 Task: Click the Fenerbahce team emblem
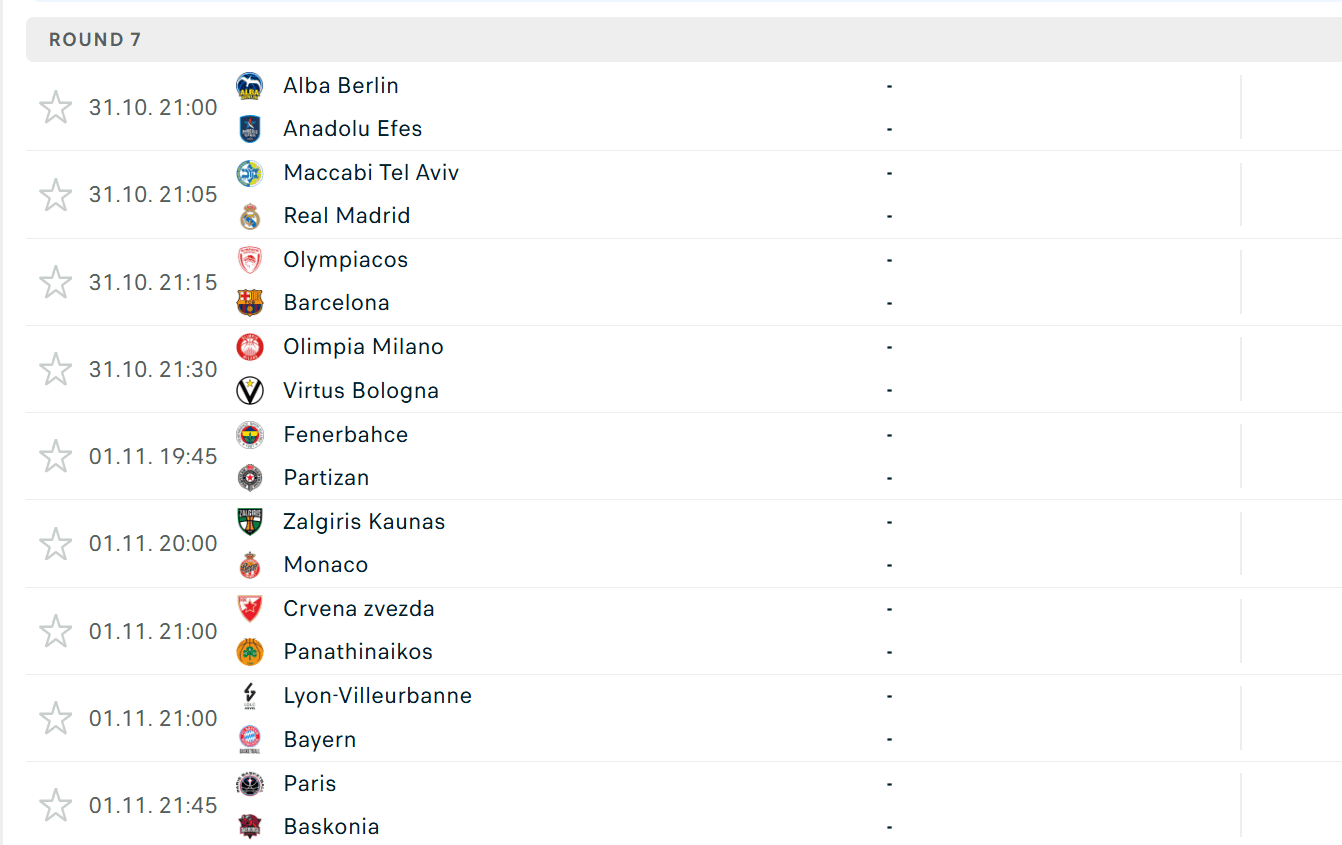pos(249,435)
